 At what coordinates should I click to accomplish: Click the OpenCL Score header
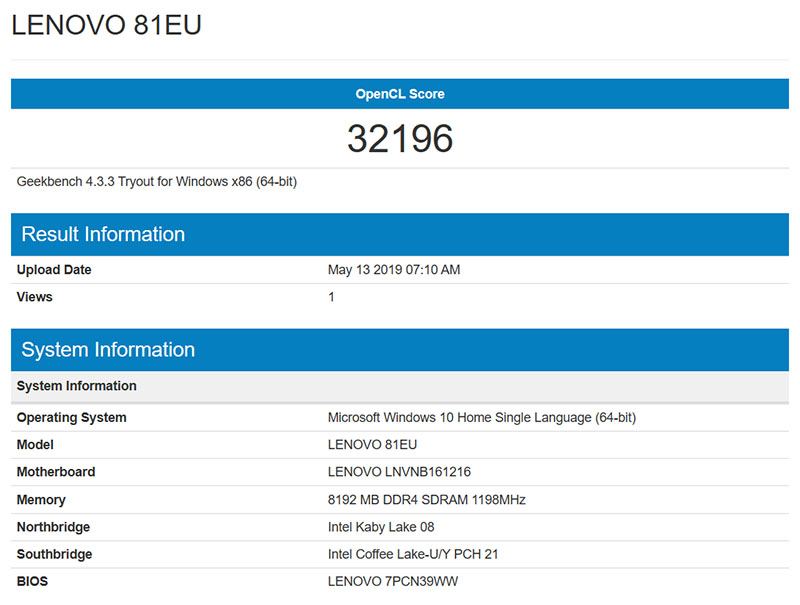(400, 94)
